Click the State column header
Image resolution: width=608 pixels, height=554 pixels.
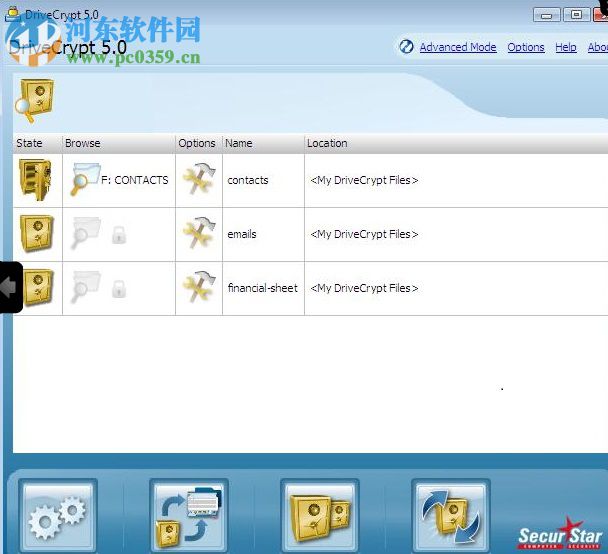click(x=38, y=143)
